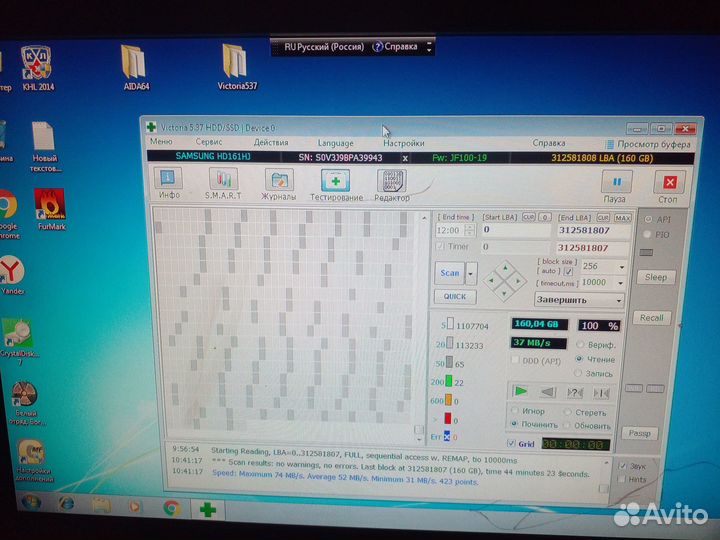Click the Sleep button
This screenshot has height=540, width=720.
point(656,277)
